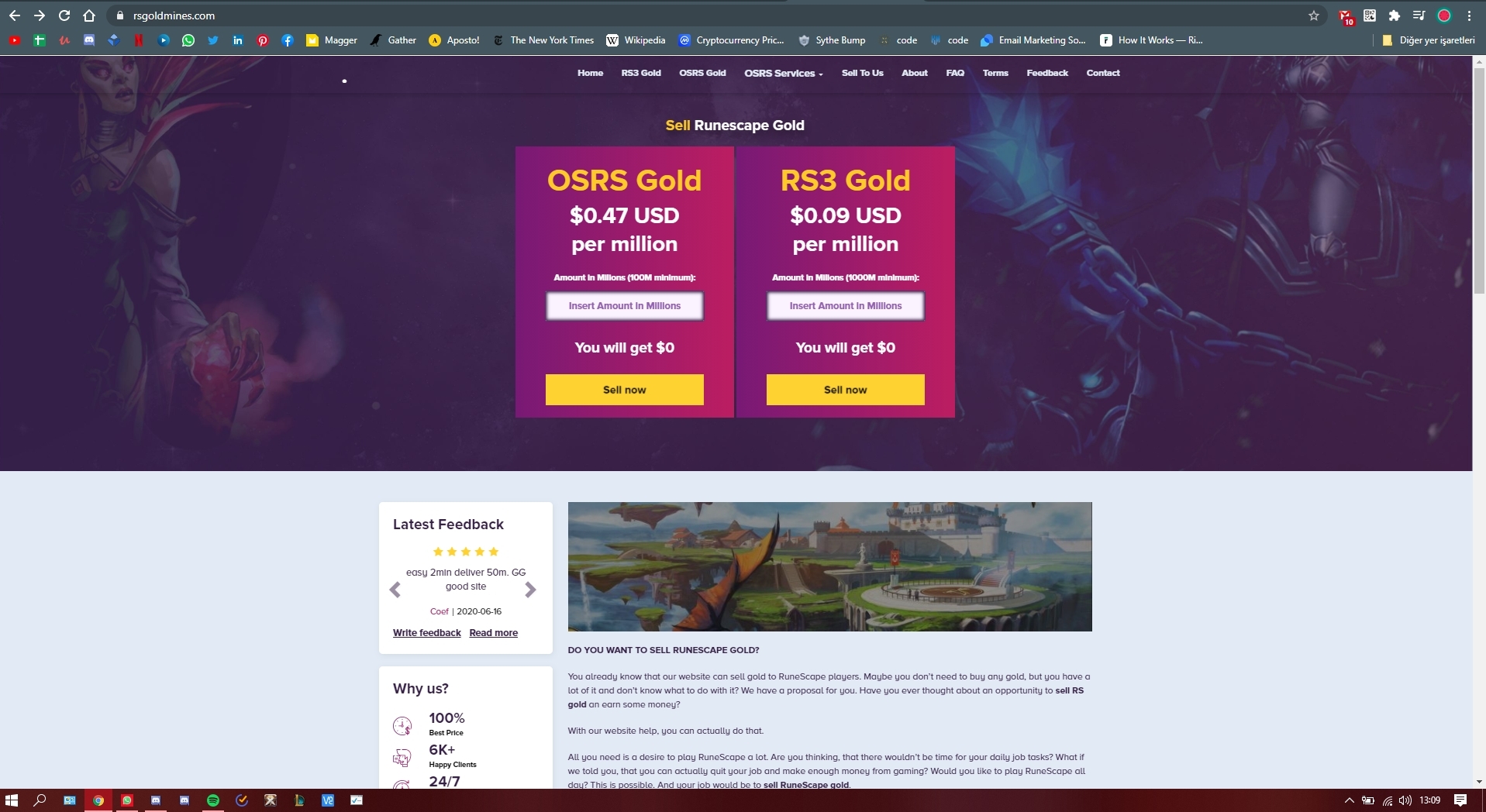Show hidden system tray icons chevron
Screen dimensions: 1486x812
pyautogui.click(x=1350, y=800)
